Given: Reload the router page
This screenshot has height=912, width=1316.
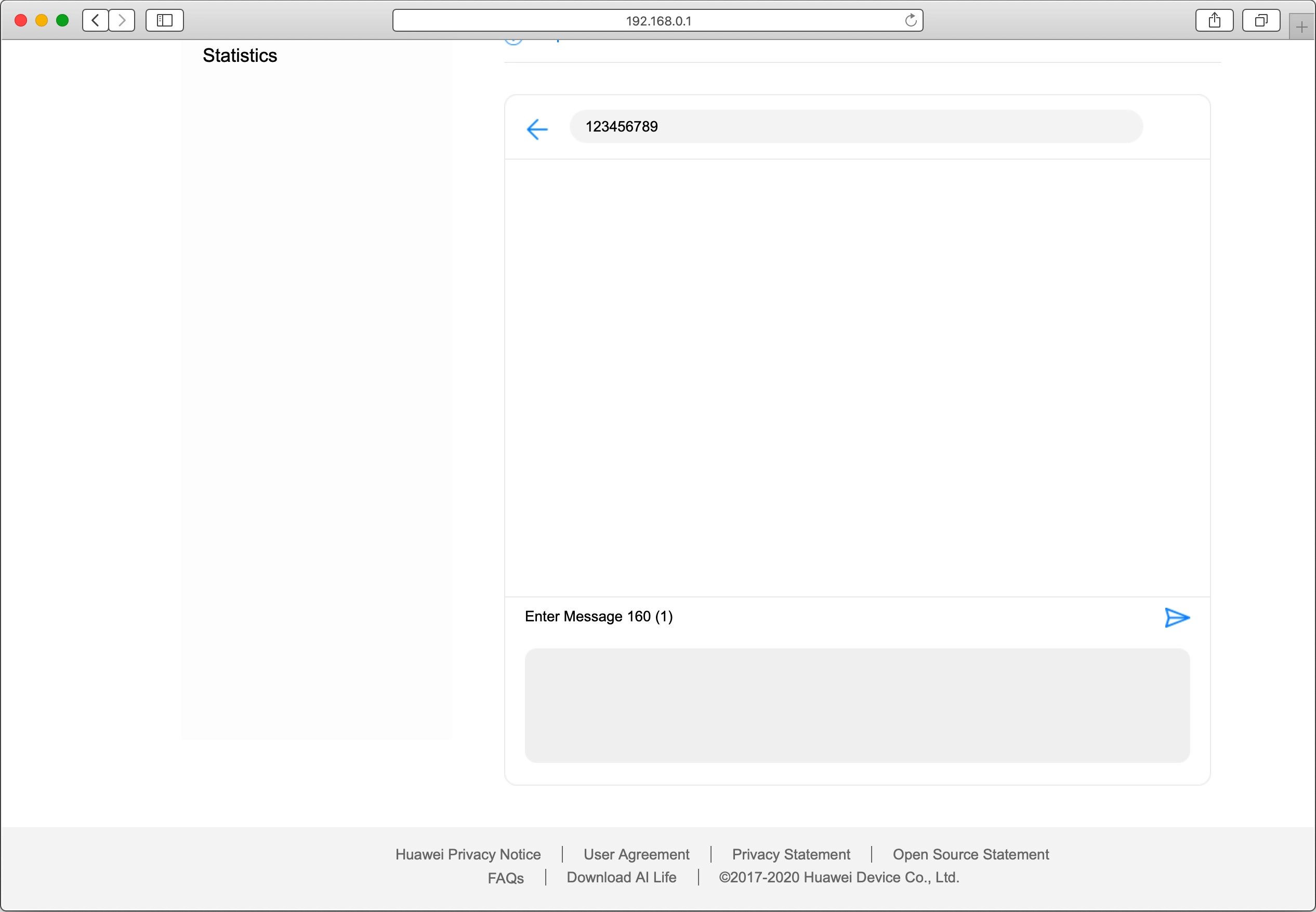Looking at the screenshot, I should [x=911, y=20].
